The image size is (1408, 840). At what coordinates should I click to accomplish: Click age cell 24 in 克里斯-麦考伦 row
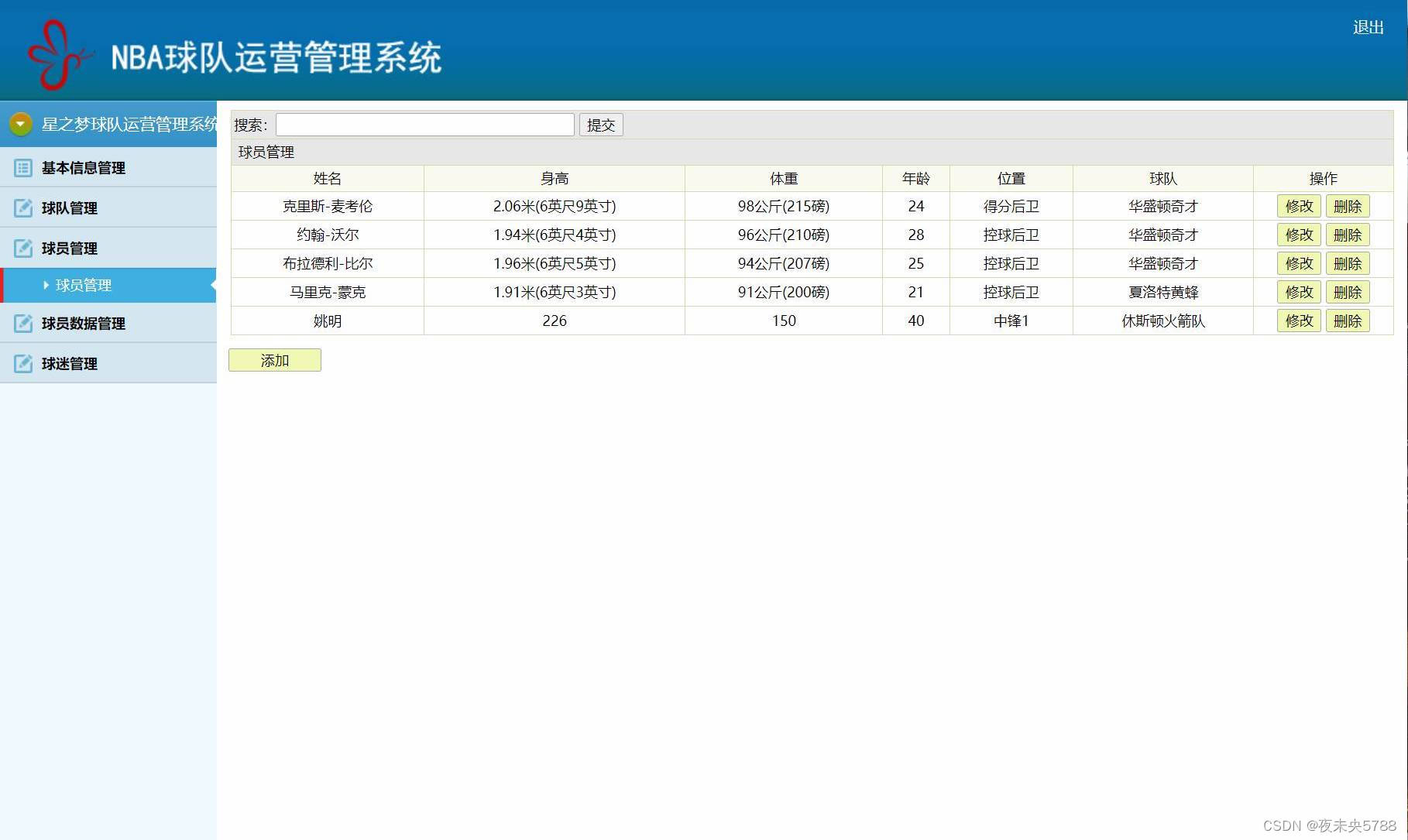click(916, 207)
